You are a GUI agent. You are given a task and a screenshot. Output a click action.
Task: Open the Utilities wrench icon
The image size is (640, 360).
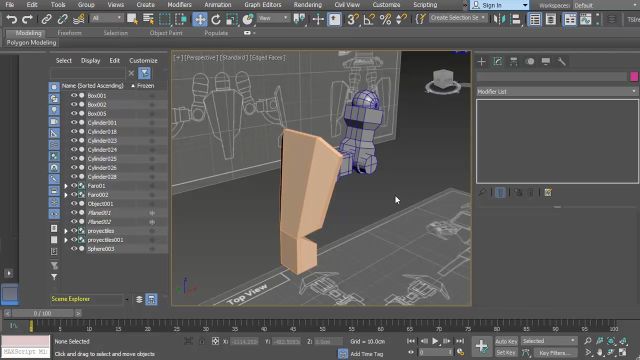point(562,62)
